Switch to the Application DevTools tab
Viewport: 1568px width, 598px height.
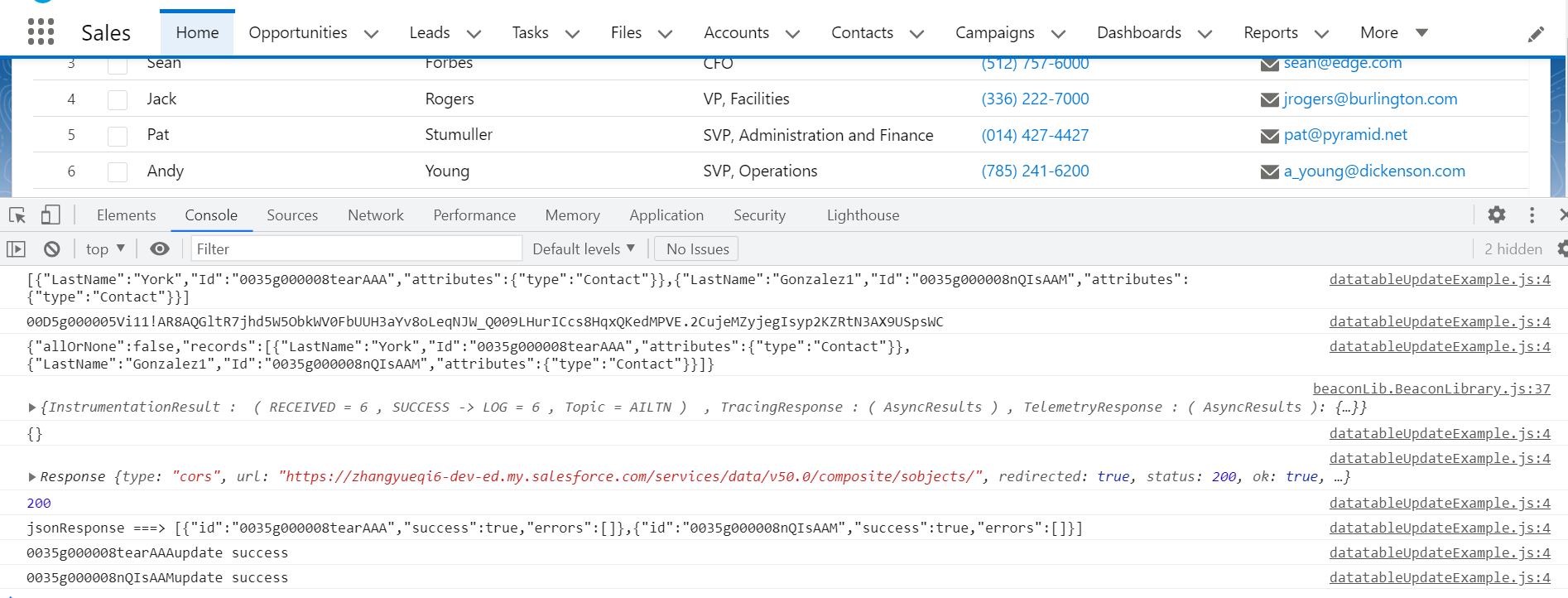tap(666, 215)
